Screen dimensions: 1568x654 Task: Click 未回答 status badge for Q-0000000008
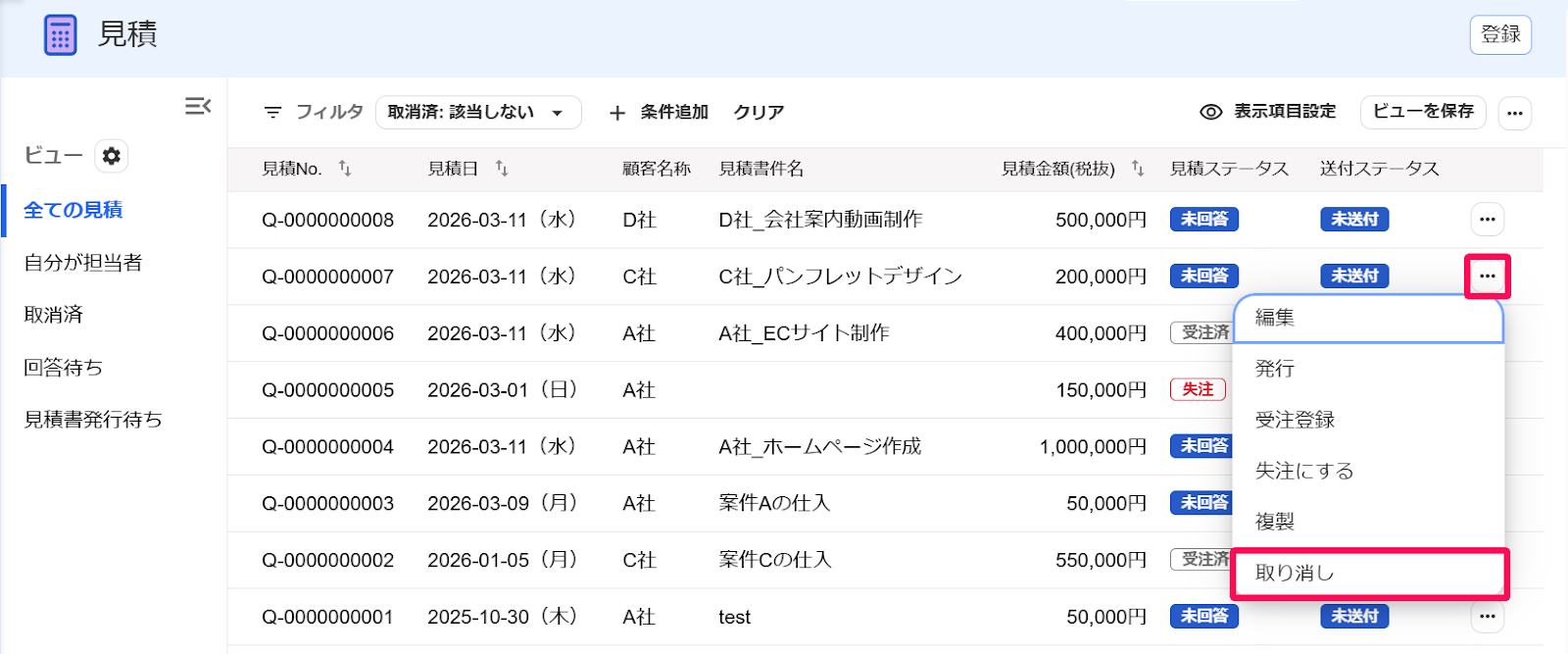pyautogui.click(x=1204, y=220)
